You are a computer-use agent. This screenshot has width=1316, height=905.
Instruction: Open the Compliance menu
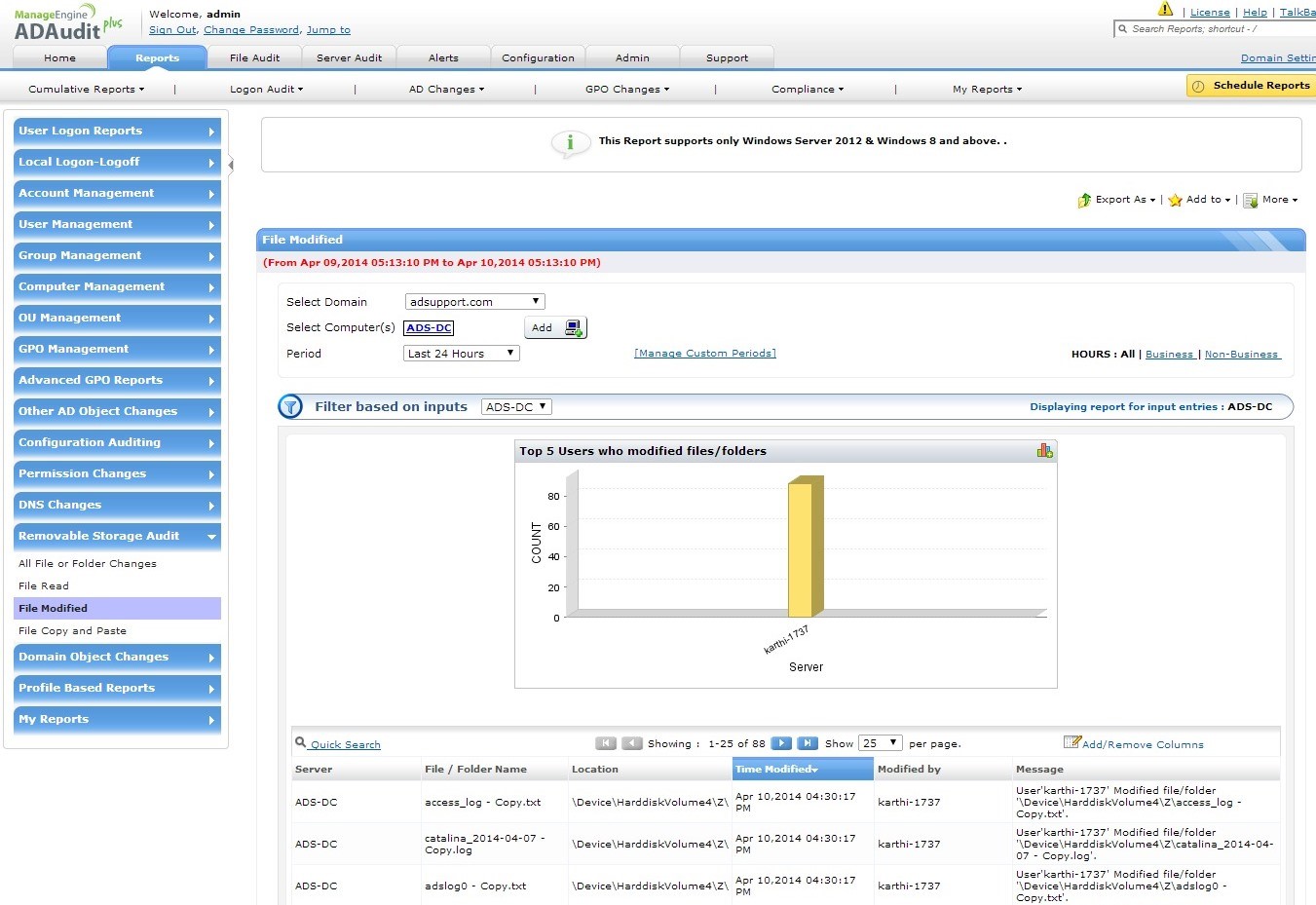tap(807, 89)
